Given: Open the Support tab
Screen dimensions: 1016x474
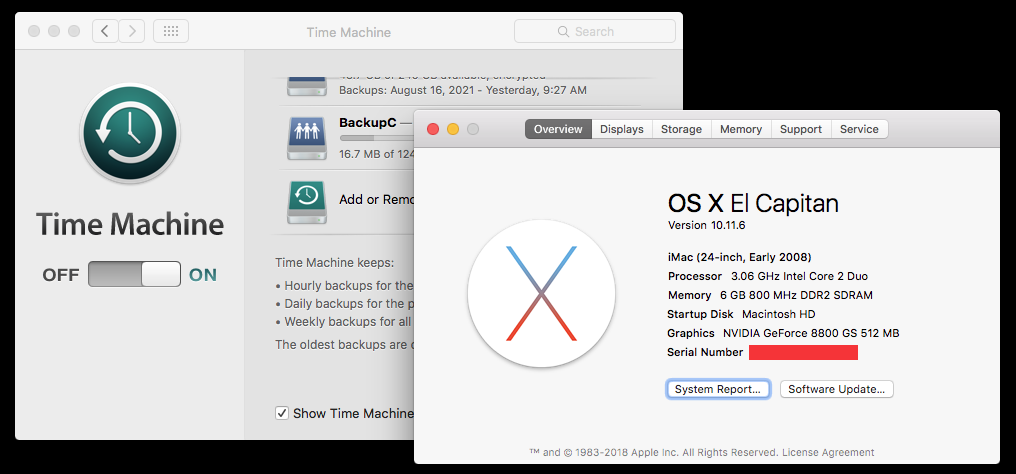Looking at the screenshot, I should click(x=801, y=129).
